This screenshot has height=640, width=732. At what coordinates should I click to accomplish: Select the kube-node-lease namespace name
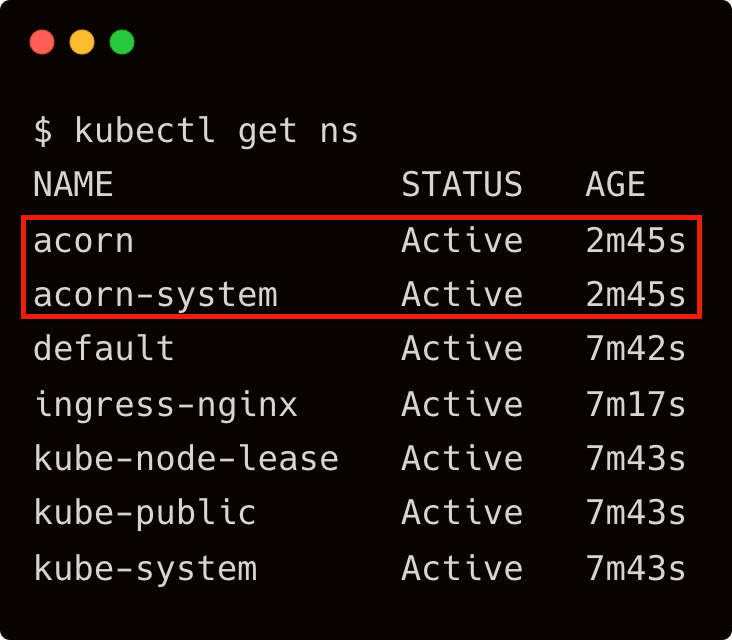[186, 457]
